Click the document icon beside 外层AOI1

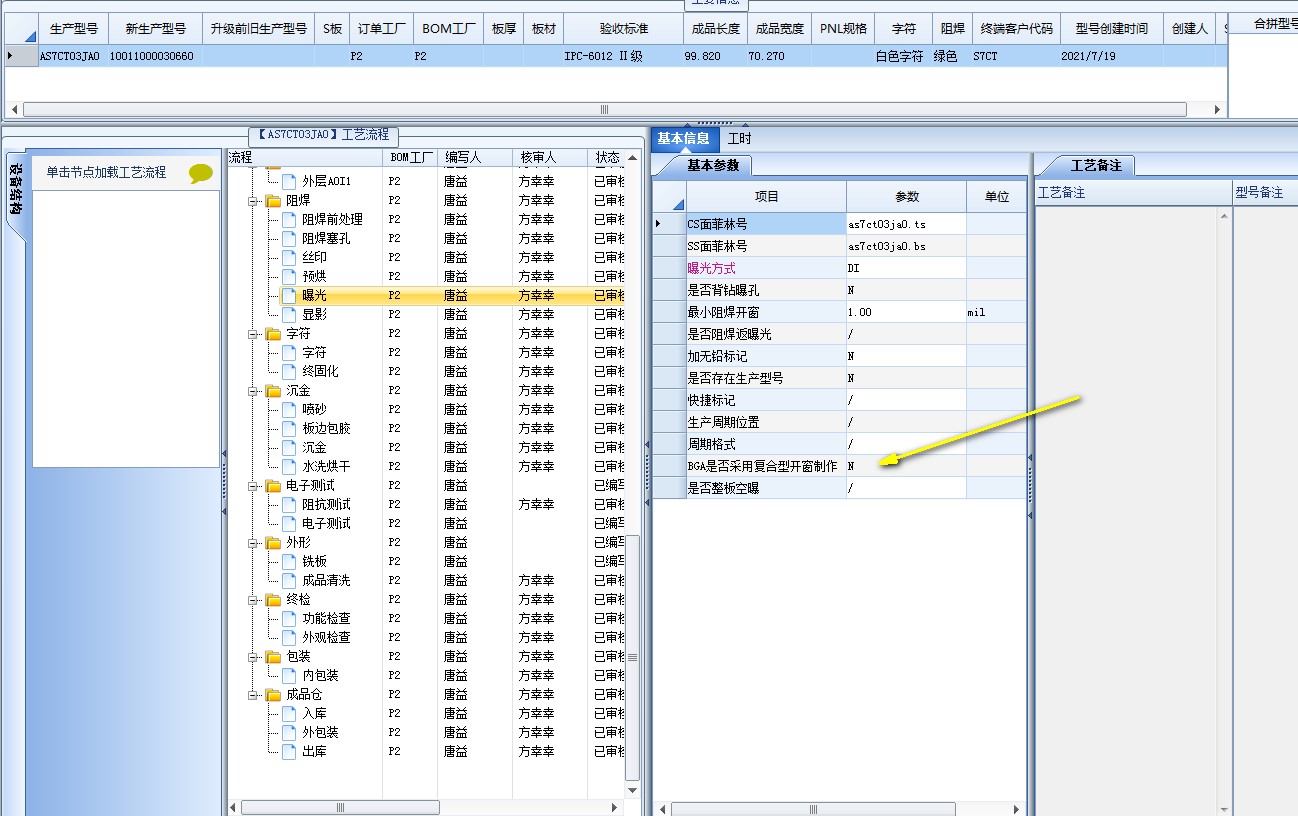[x=289, y=182]
